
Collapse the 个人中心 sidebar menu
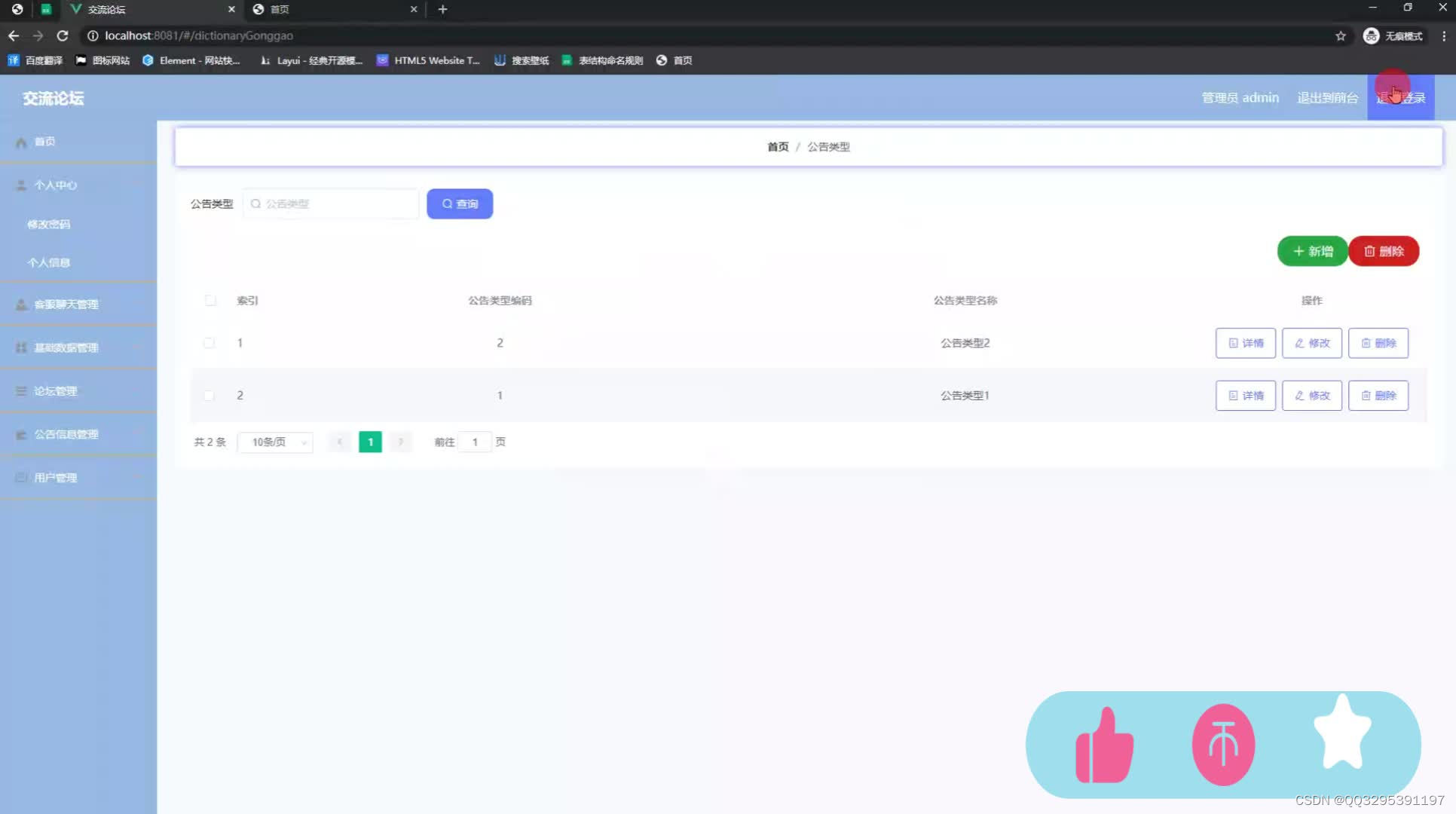(78, 185)
